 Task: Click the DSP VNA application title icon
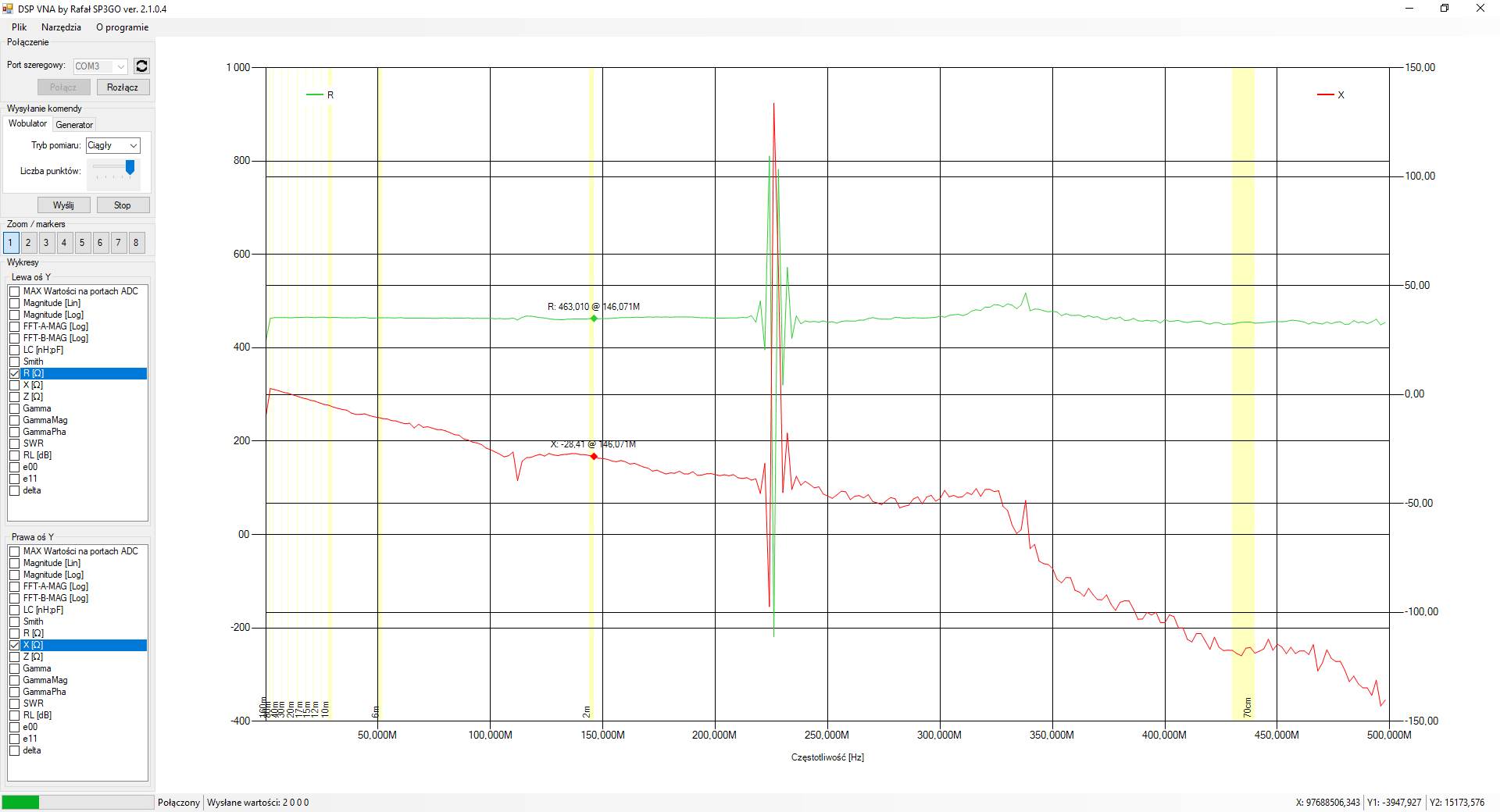pyautogui.click(x=8, y=9)
